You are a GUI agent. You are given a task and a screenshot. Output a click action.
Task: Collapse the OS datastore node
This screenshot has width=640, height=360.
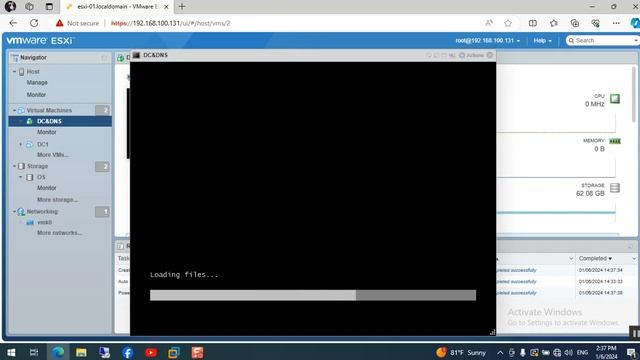pos(20,177)
